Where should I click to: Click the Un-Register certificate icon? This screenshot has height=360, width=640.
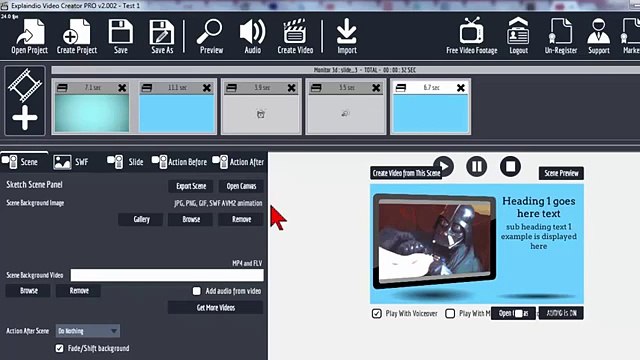561,37
